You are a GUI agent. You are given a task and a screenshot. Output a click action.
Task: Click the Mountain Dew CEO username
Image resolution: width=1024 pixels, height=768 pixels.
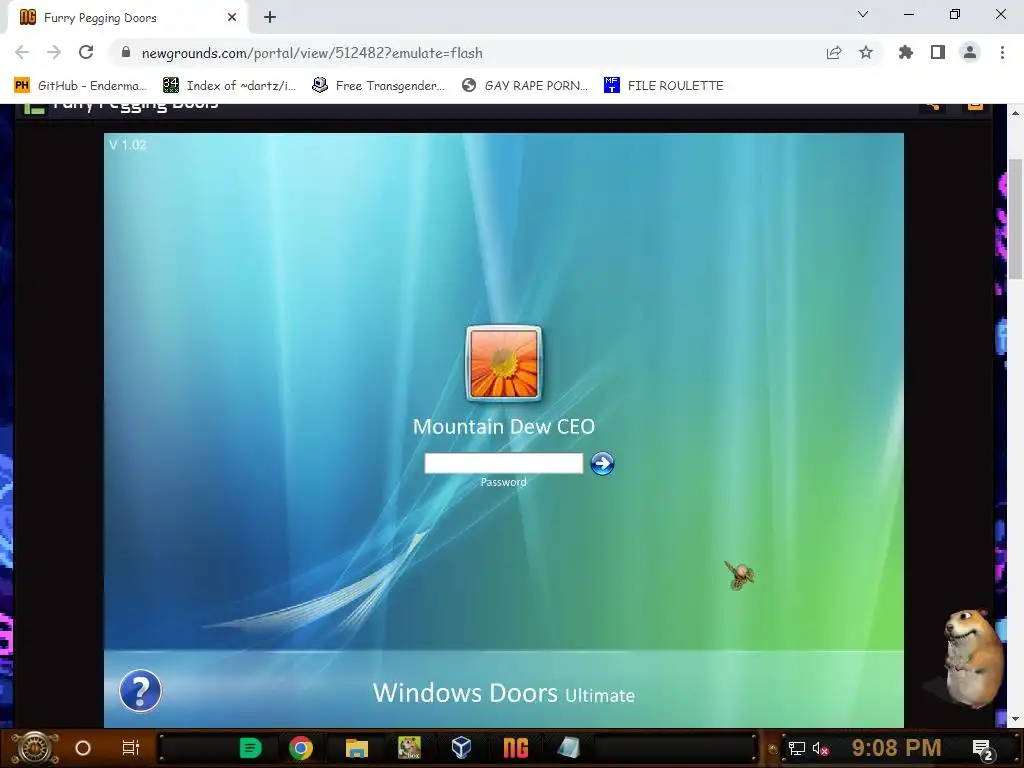coord(504,426)
